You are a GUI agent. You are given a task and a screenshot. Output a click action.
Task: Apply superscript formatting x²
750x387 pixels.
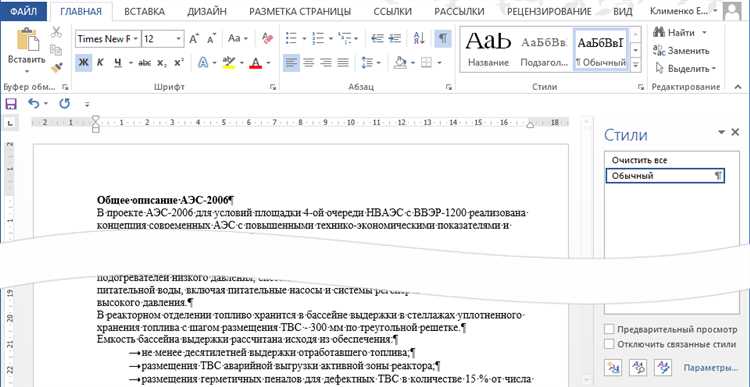(x=179, y=63)
